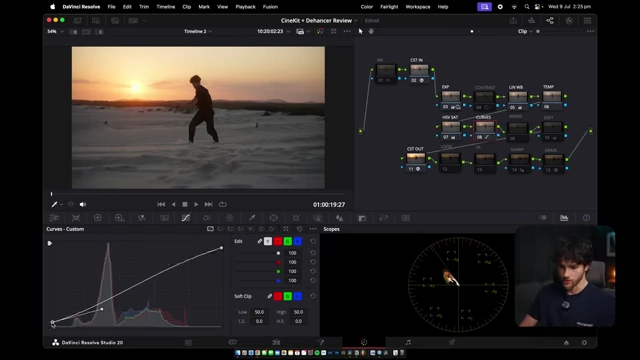Open the Fusion menu

pos(270,7)
